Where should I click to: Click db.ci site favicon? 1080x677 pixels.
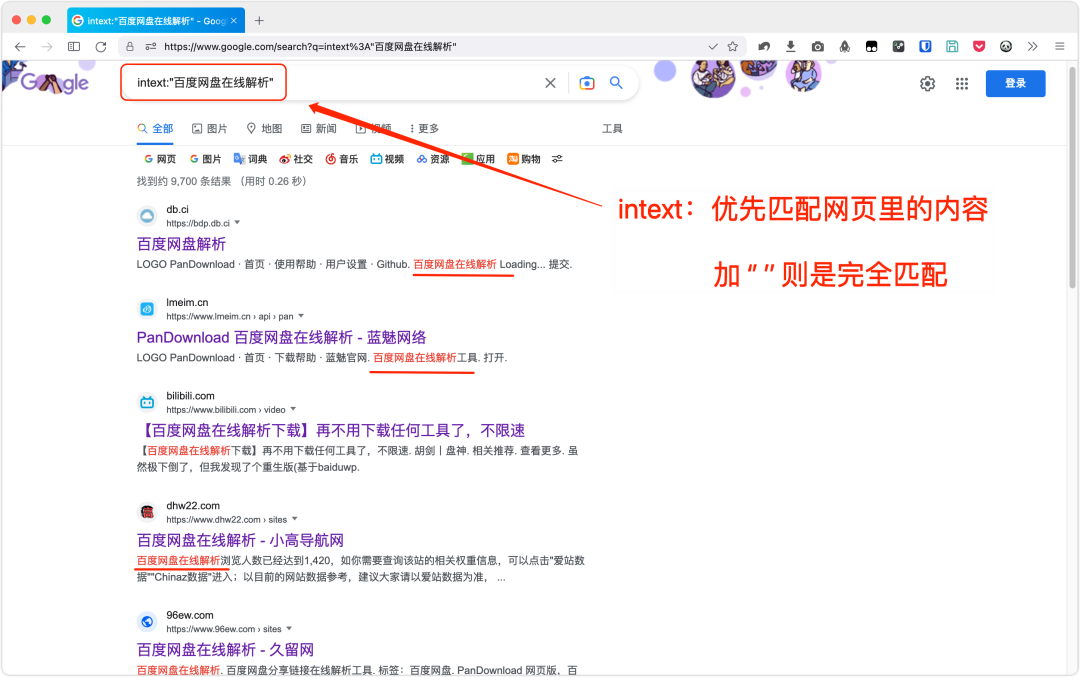pyautogui.click(x=147, y=216)
